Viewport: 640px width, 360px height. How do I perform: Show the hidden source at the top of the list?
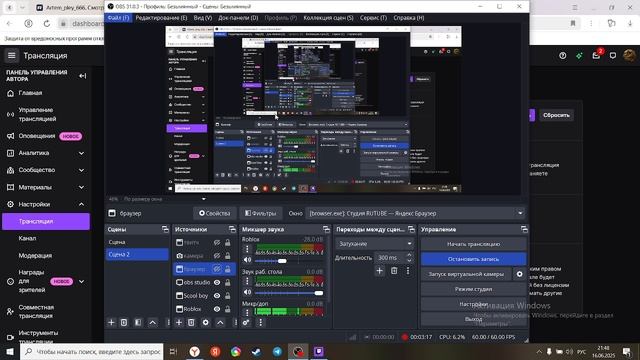click(x=217, y=242)
